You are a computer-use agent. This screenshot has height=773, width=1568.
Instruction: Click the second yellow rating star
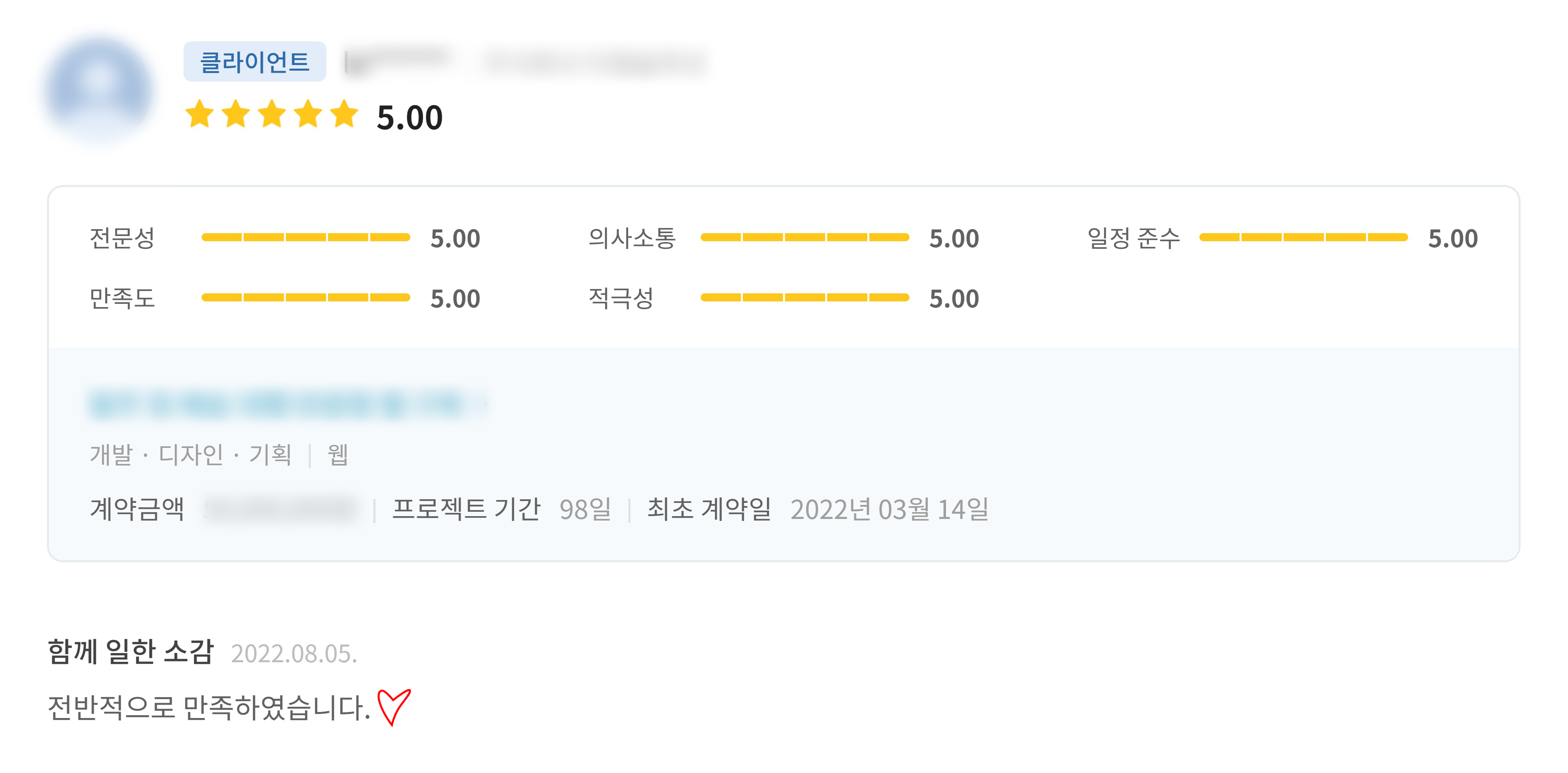click(236, 114)
